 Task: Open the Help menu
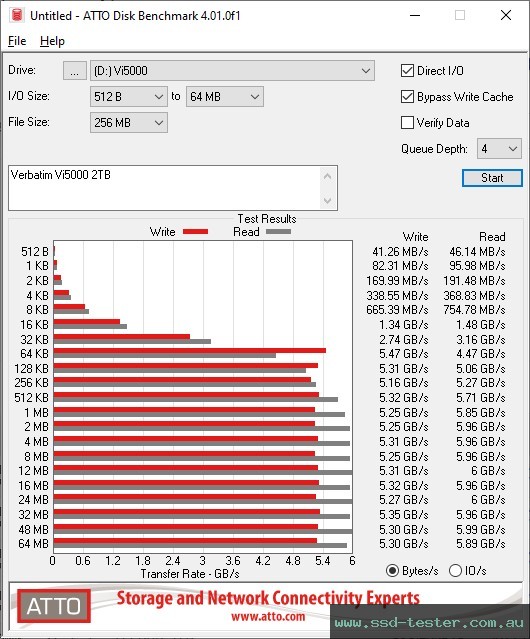coord(52,41)
